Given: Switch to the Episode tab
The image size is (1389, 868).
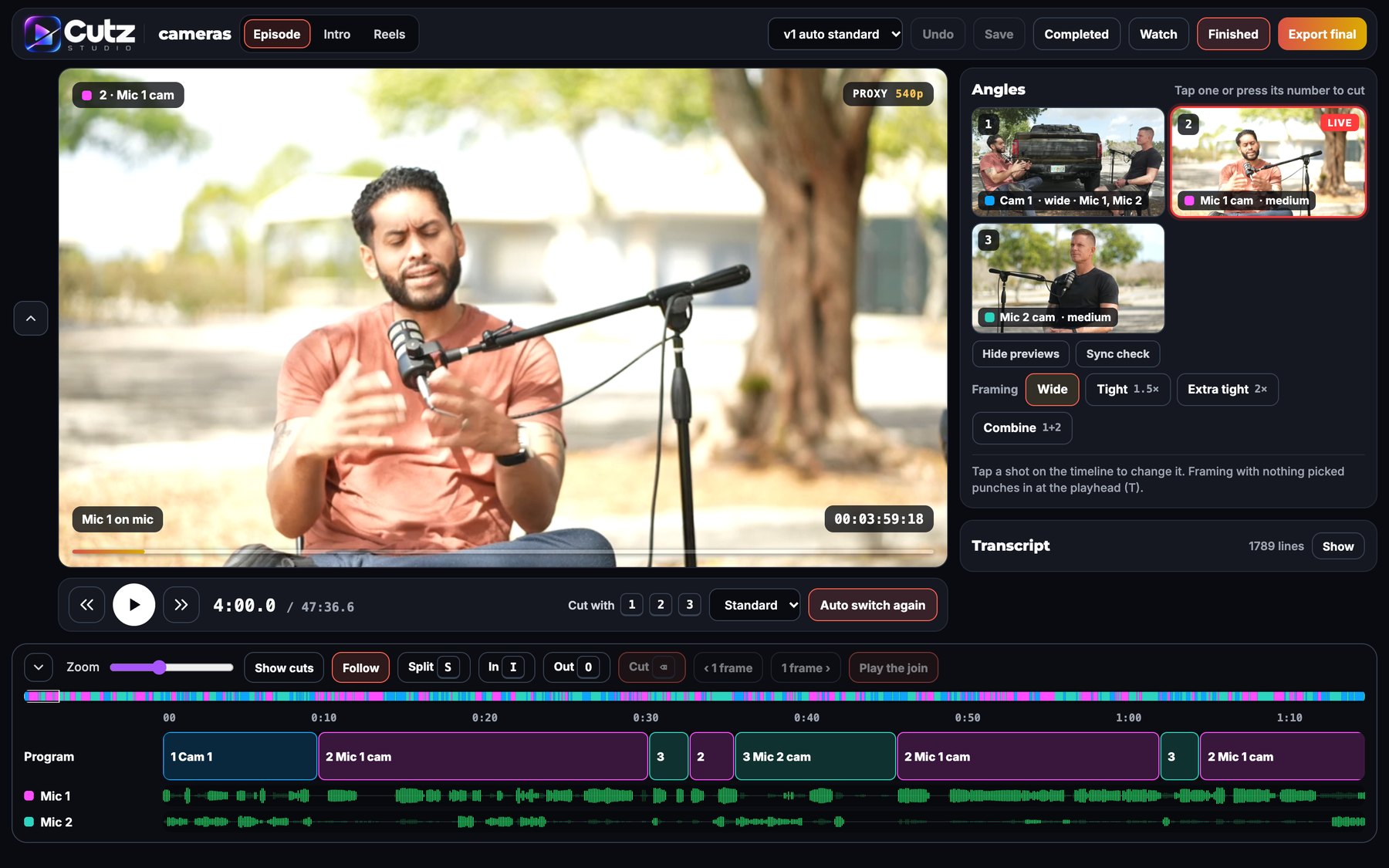Looking at the screenshot, I should (276, 34).
